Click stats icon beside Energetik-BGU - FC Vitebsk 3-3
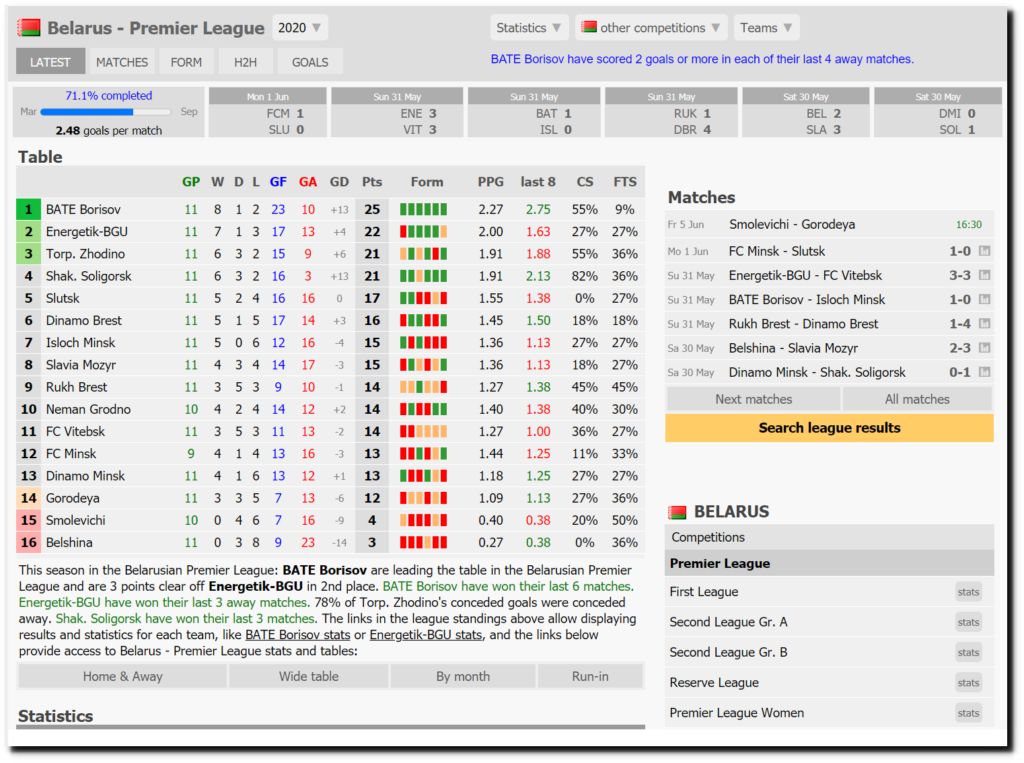Viewport: 1024px width, 763px height. pos(984,276)
